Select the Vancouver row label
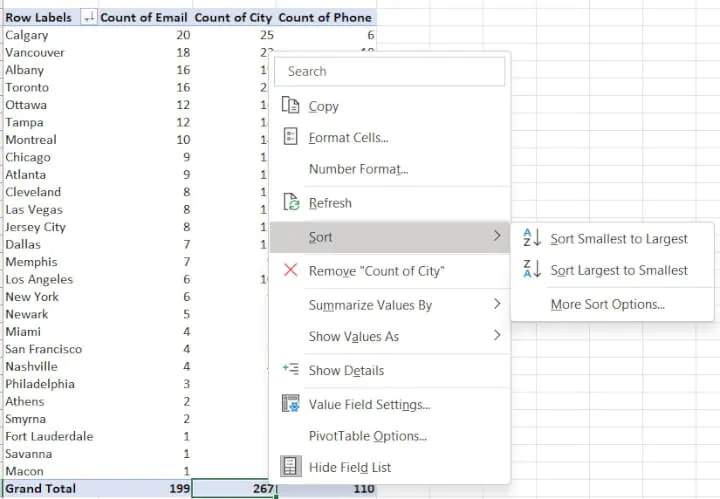Screen dimensions: 720x499 35,52
